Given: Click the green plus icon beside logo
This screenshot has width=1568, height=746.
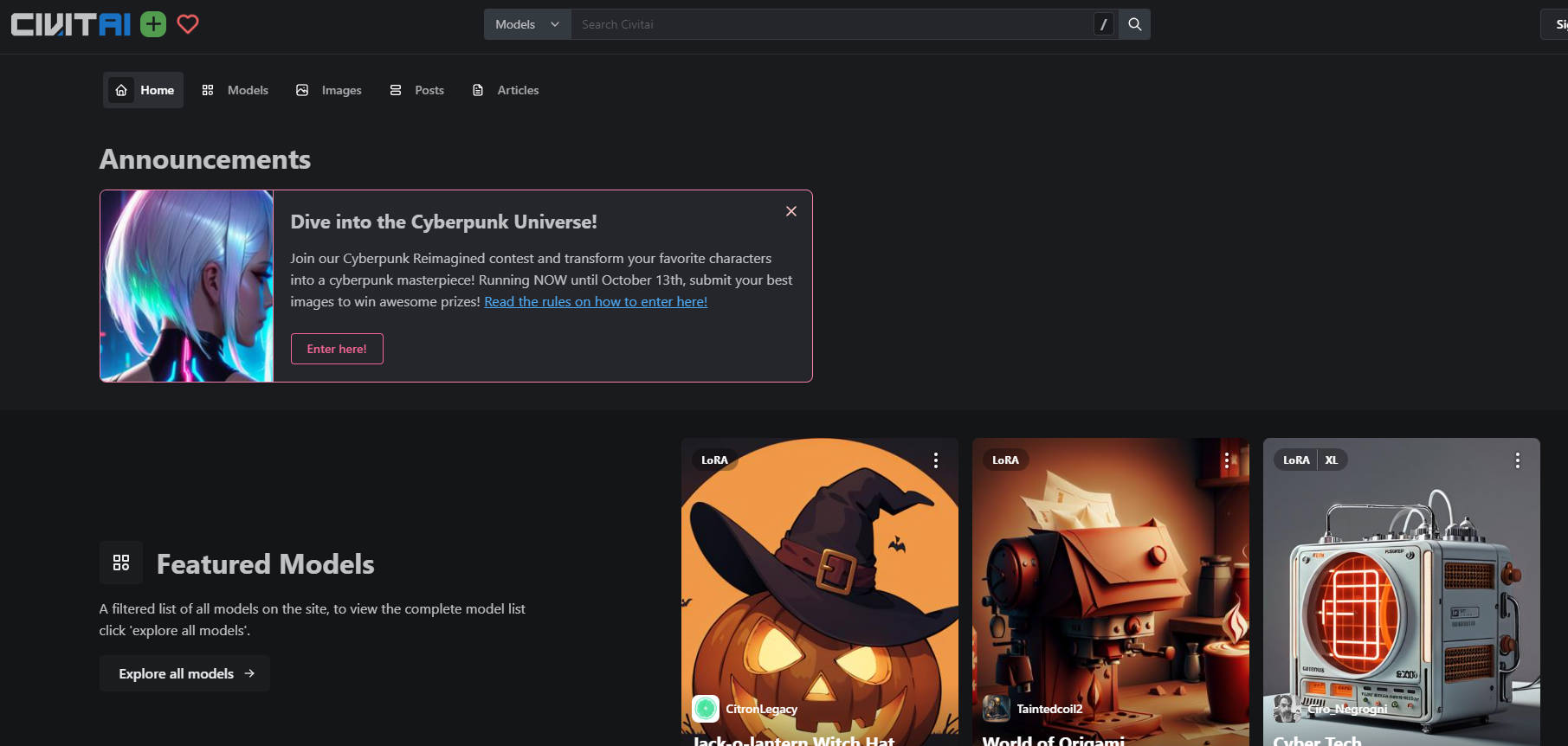Looking at the screenshot, I should pos(153,24).
